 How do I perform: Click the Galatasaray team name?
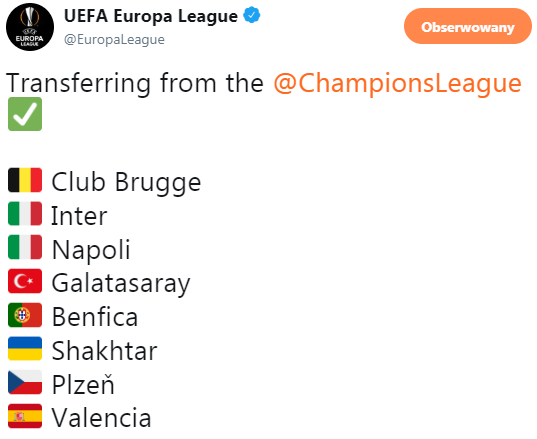click(121, 284)
